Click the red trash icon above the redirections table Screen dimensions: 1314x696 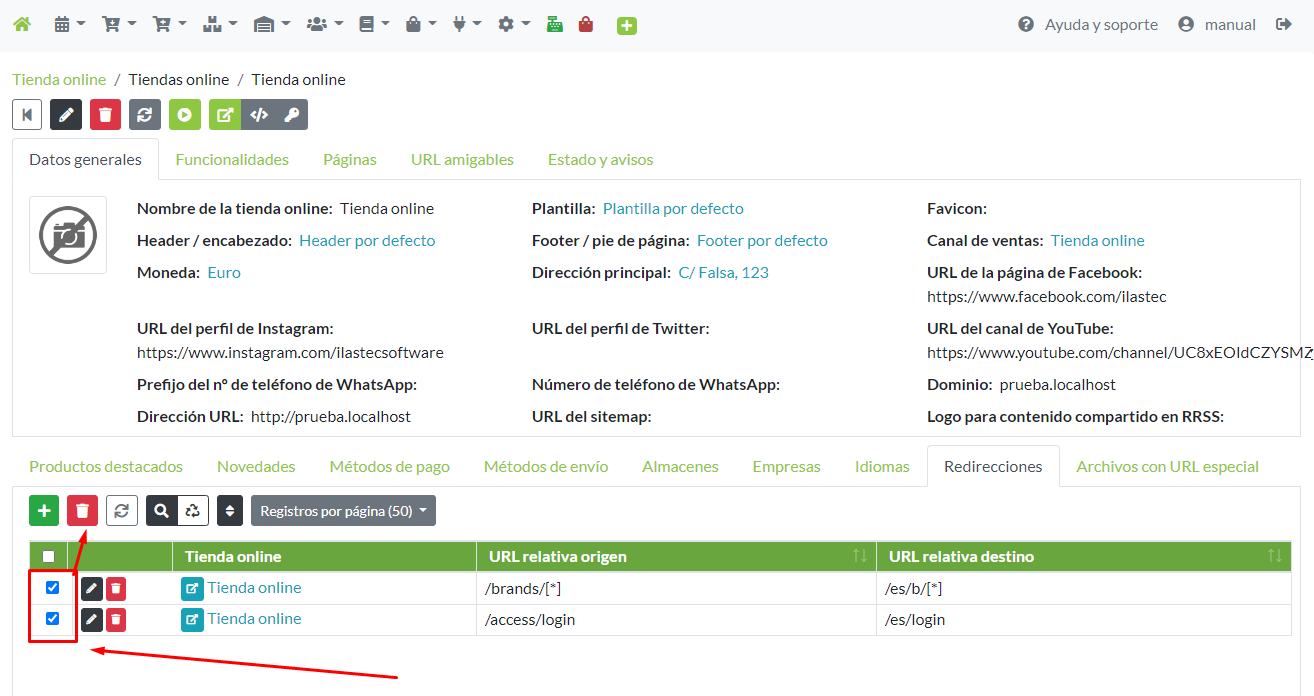click(82, 511)
